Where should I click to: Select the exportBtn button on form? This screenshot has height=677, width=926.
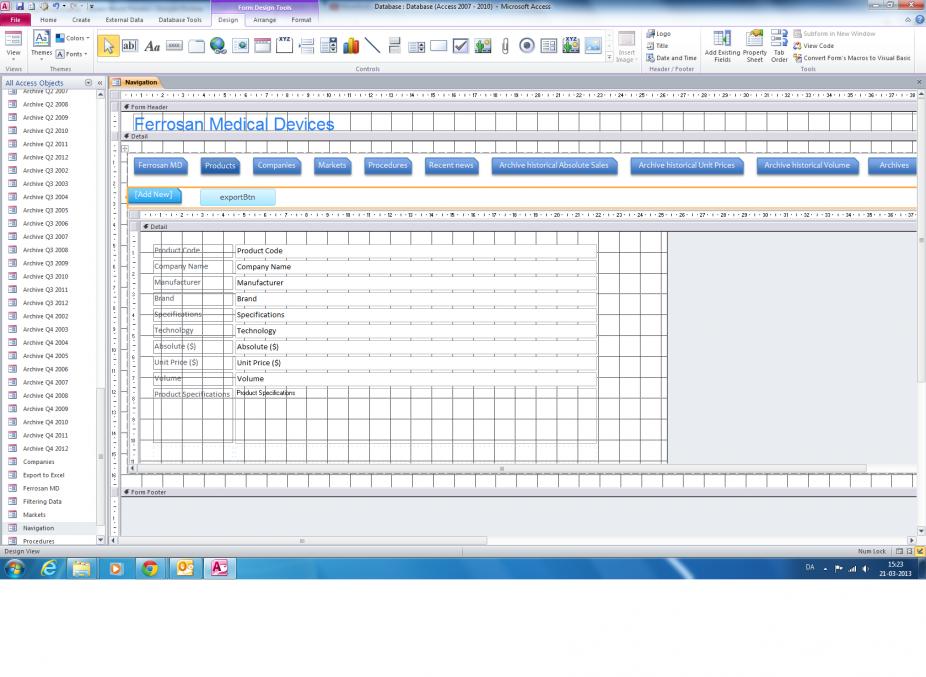237,197
